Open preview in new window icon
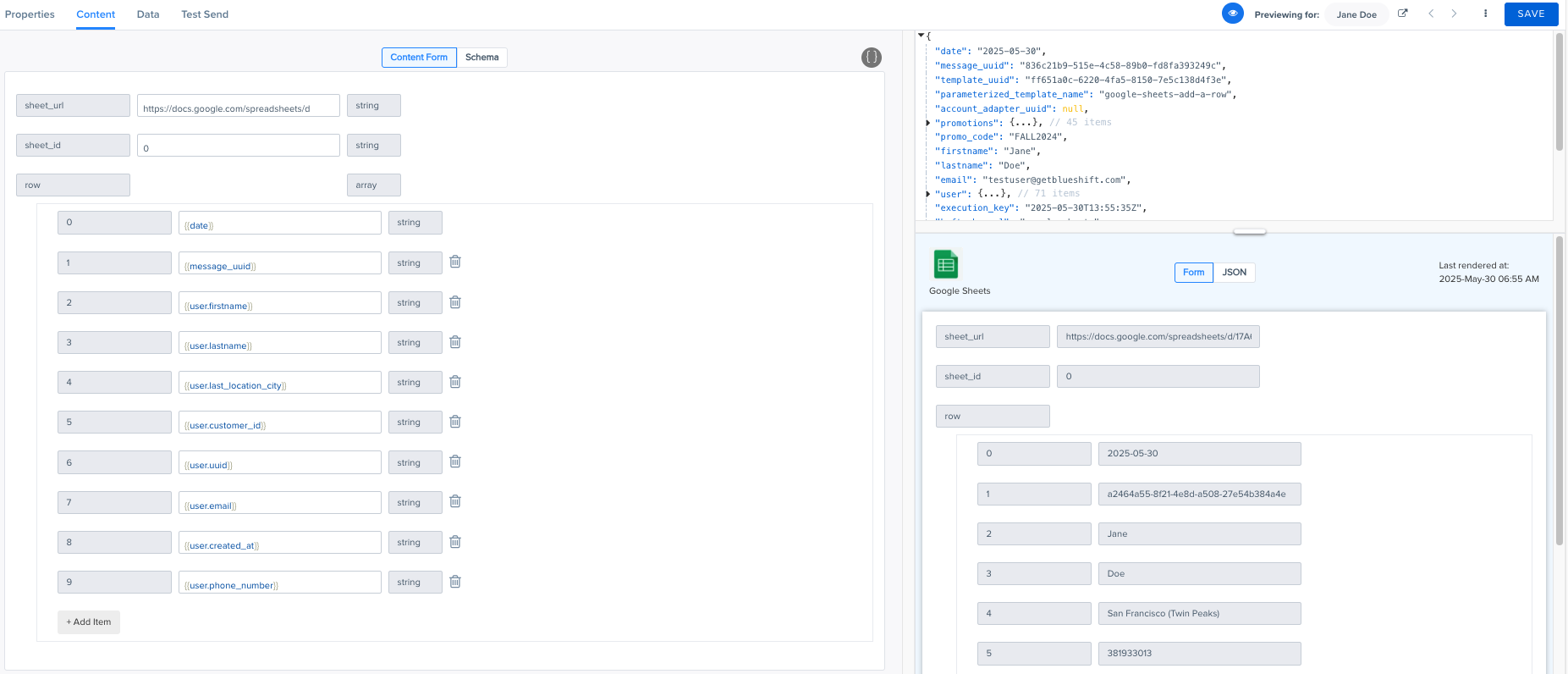 (1402, 14)
